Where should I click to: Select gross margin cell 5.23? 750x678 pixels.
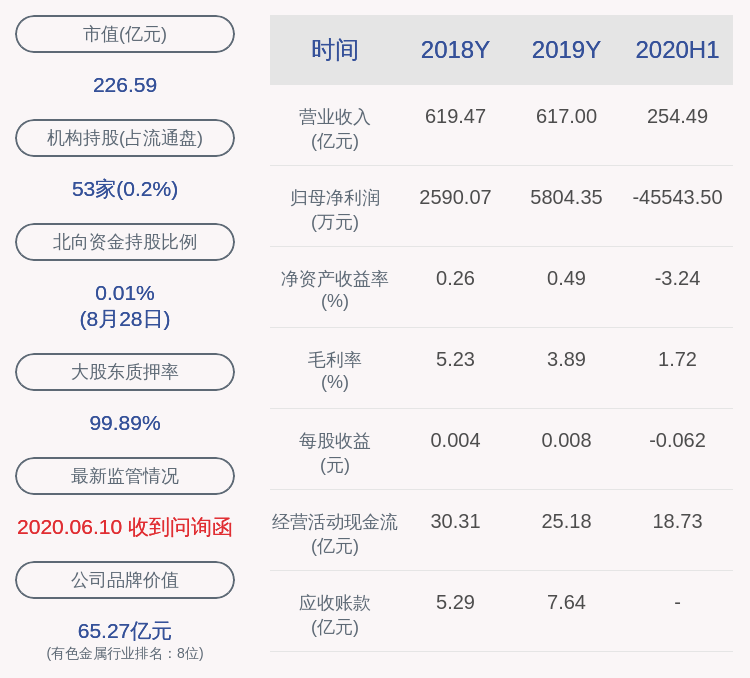click(x=455, y=359)
